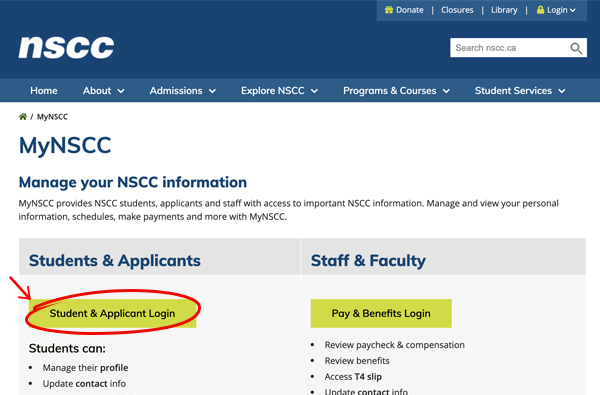This screenshot has width=600, height=395.
Task: Click the Update contact info item under Students
Action: tap(84, 384)
